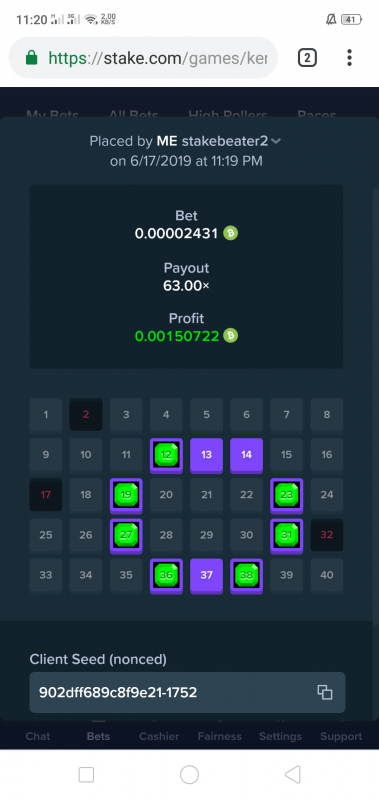Click keno tile number 20
This screenshot has width=379, height=800.
pyautogui.click(x=166, y=494)
